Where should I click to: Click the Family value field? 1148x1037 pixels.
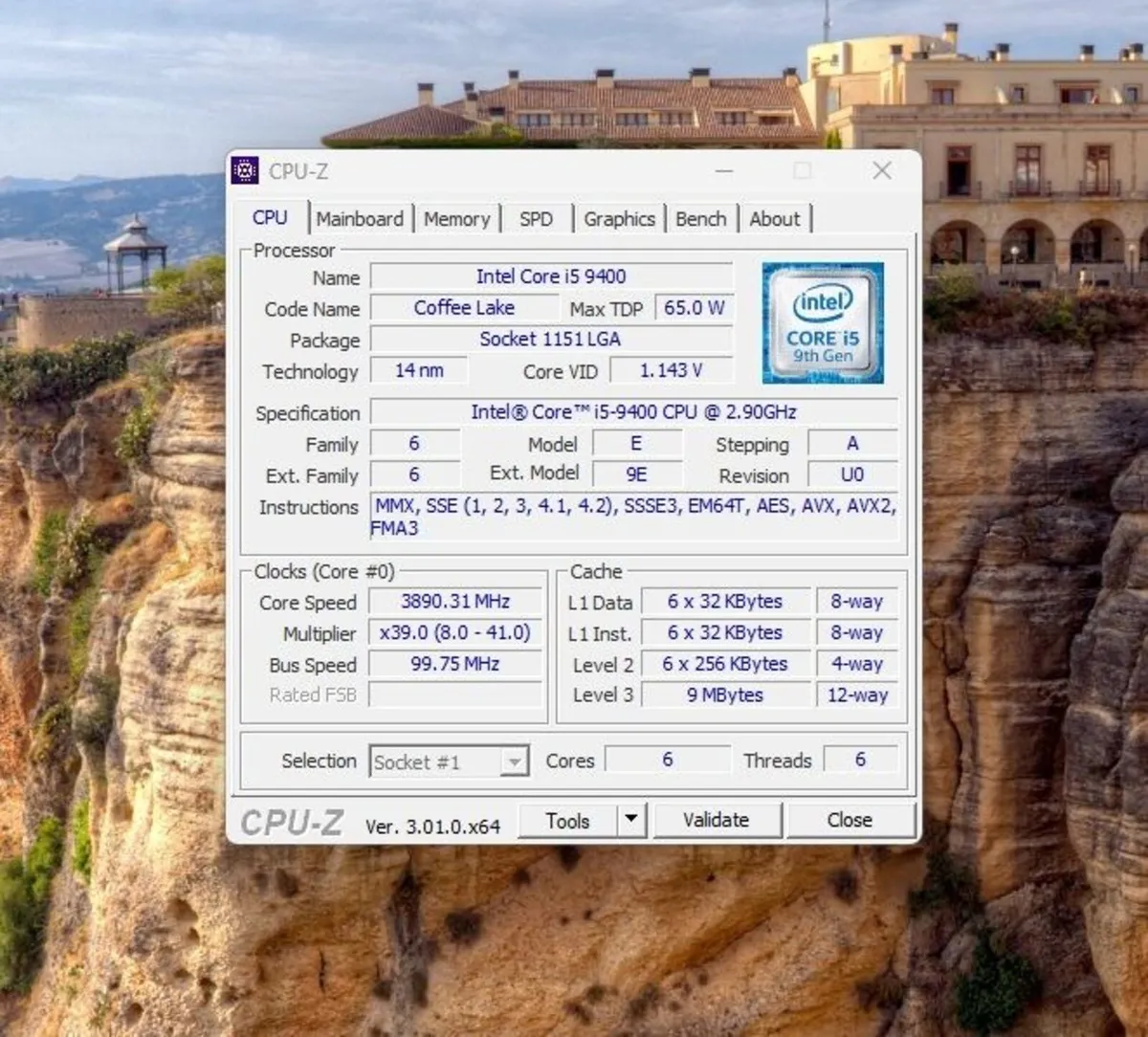[414, 444]
